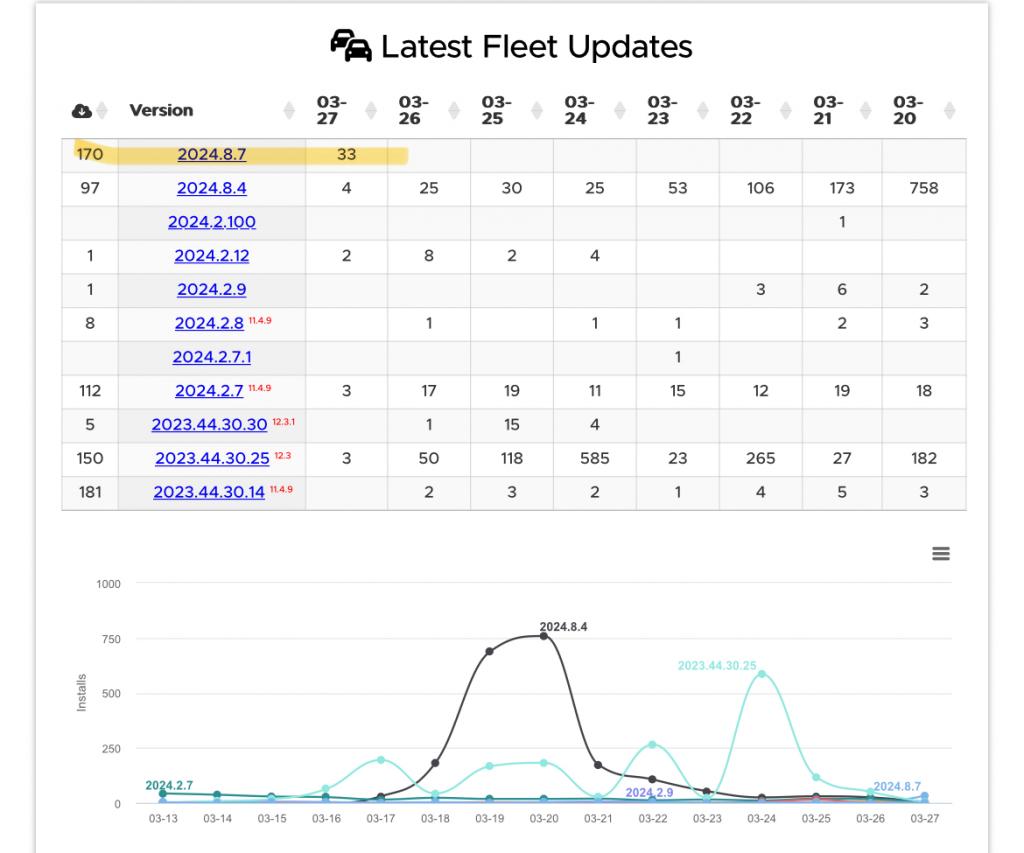The height and width of the screenshot is (853, 1024).
Task: Open the 2024.2.12 version link
Action: pos(212,255)
